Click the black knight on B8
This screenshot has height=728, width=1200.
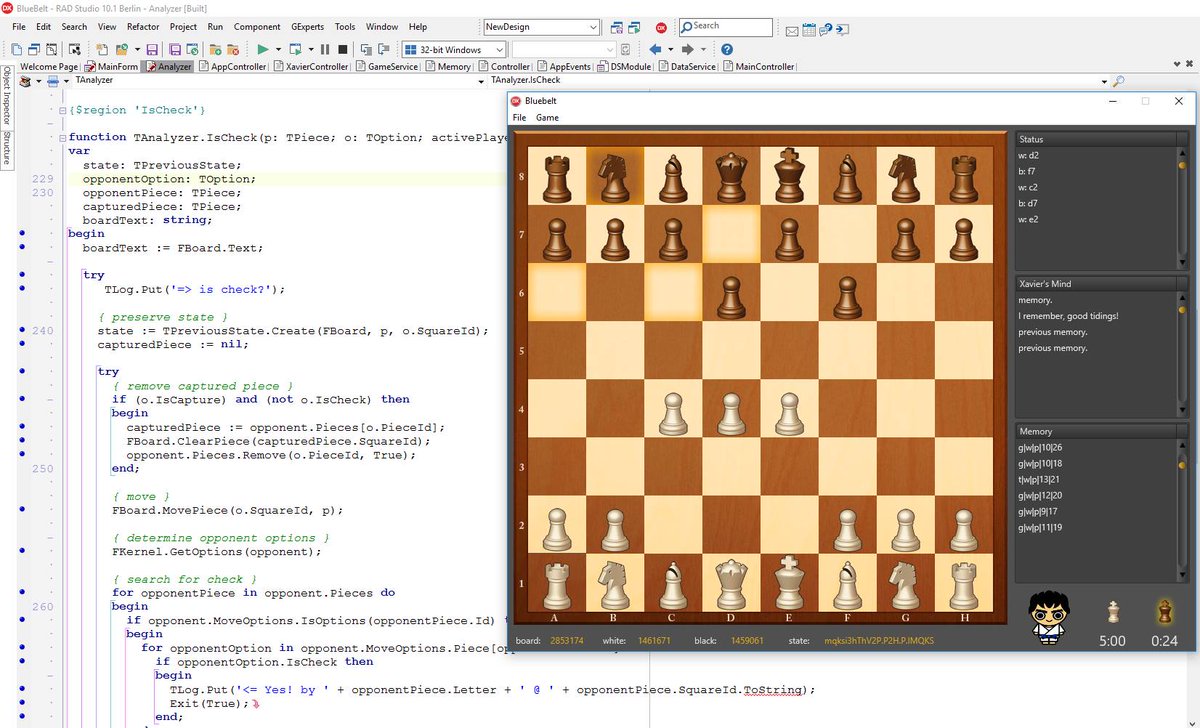coord(613,177)
